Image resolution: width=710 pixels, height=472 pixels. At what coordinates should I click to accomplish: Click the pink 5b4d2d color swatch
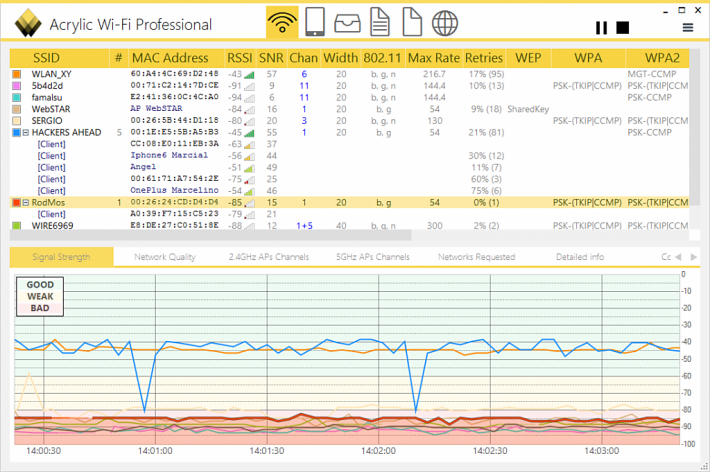pos(17,86)
